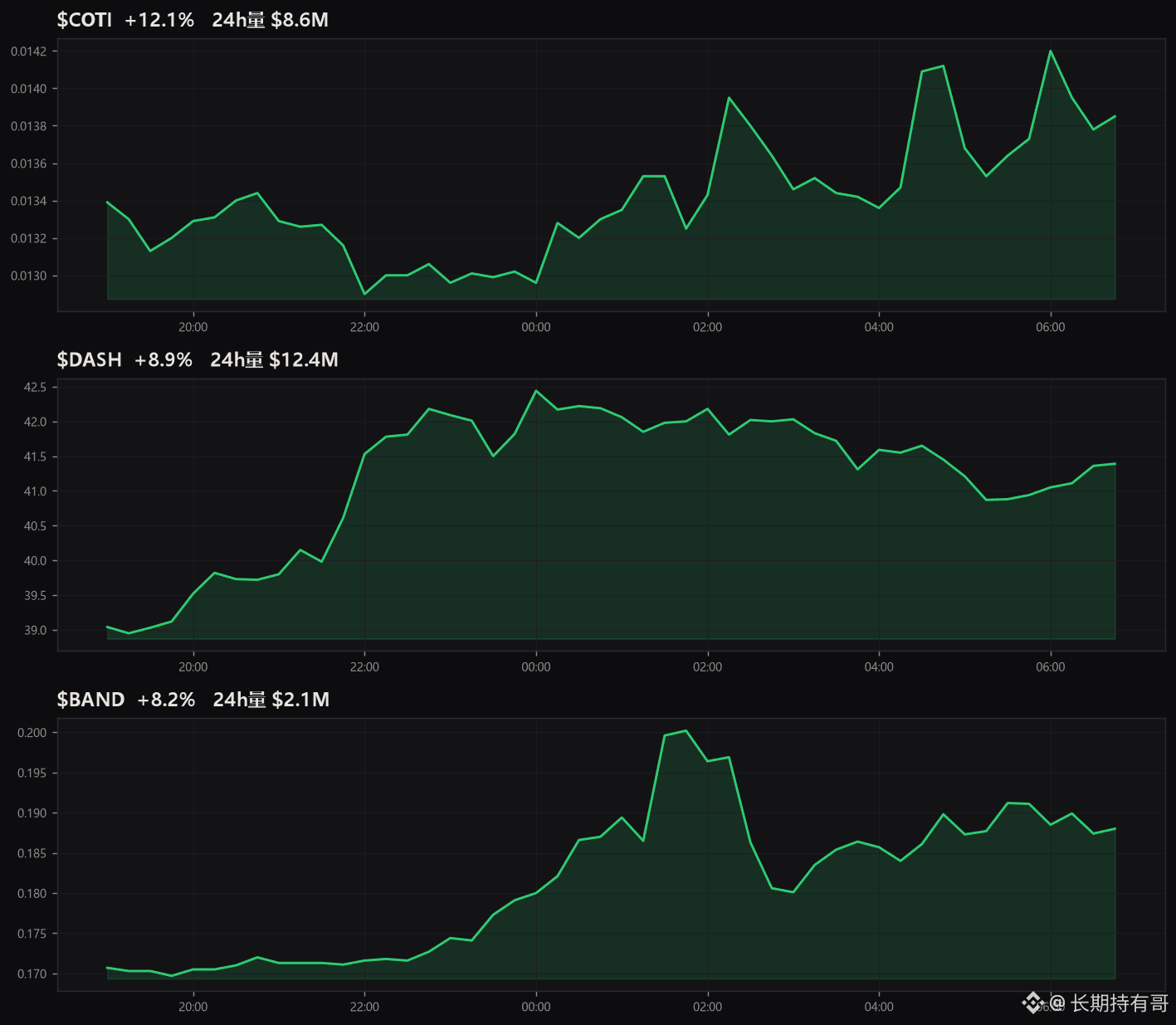This screenshot has height=1025, width=1176.
Task: Click 22:00 on the BAND time axis
Action: pos(364,1007)
